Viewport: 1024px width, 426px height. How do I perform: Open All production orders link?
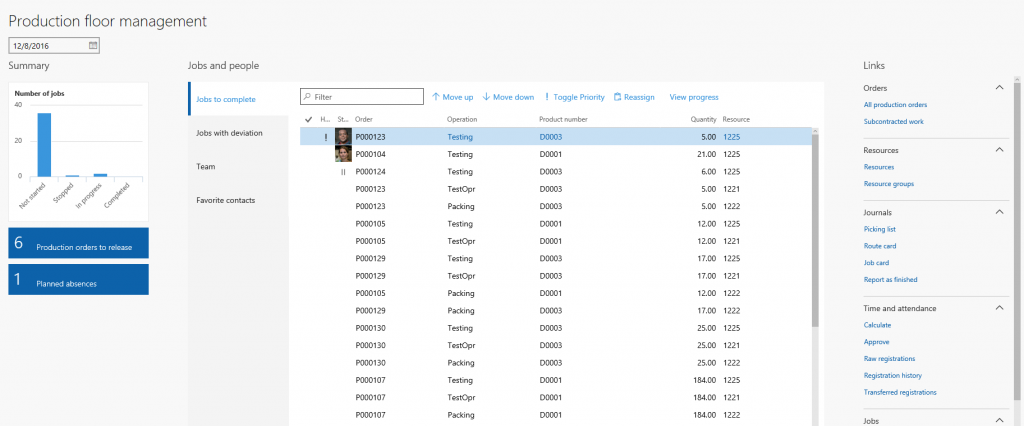tap(895, 105)
